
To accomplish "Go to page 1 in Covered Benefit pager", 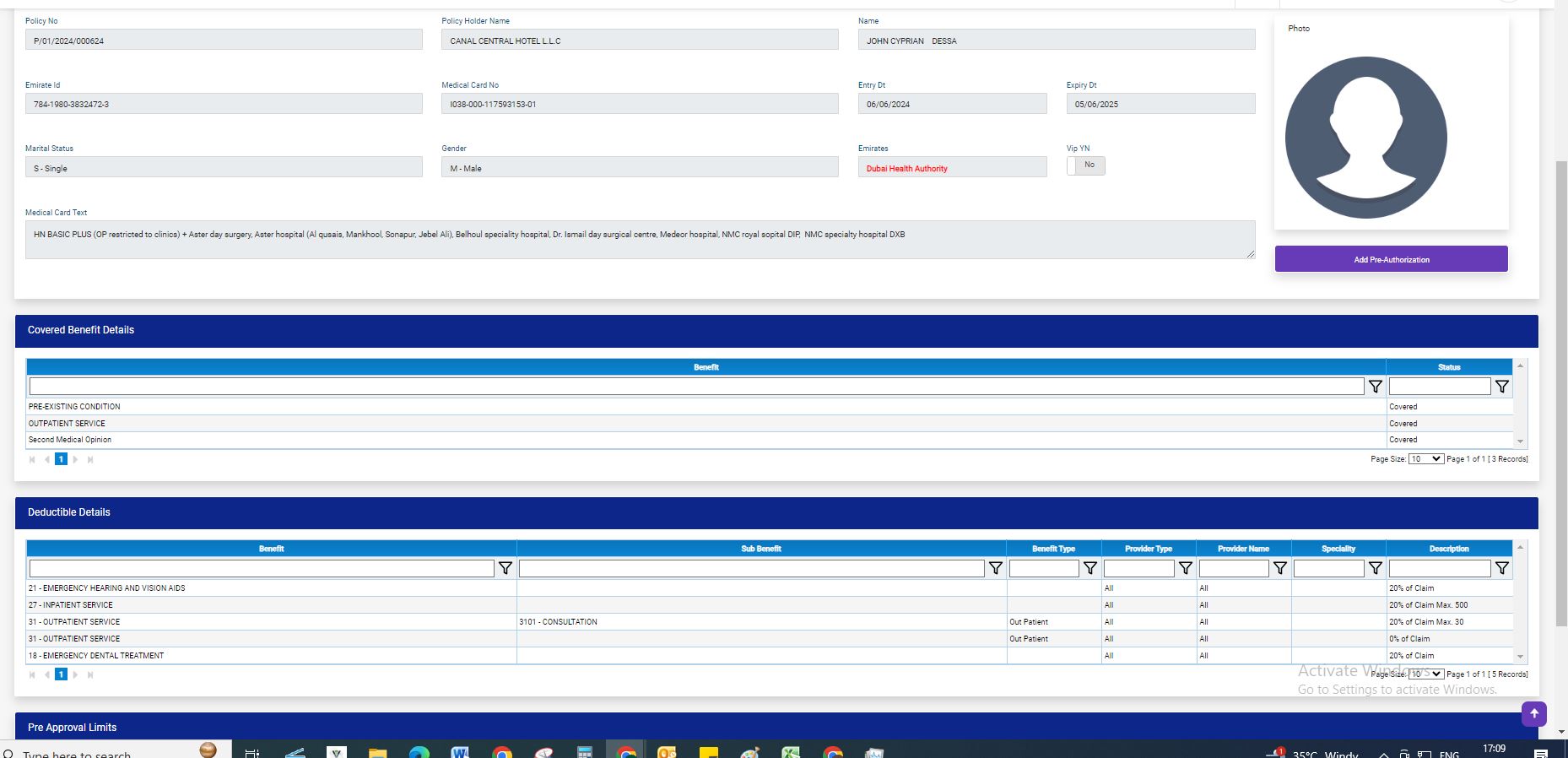I will 61,459.
